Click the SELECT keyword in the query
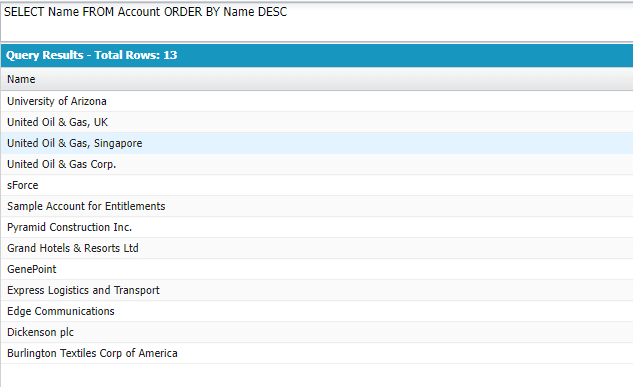 point(24,12)
